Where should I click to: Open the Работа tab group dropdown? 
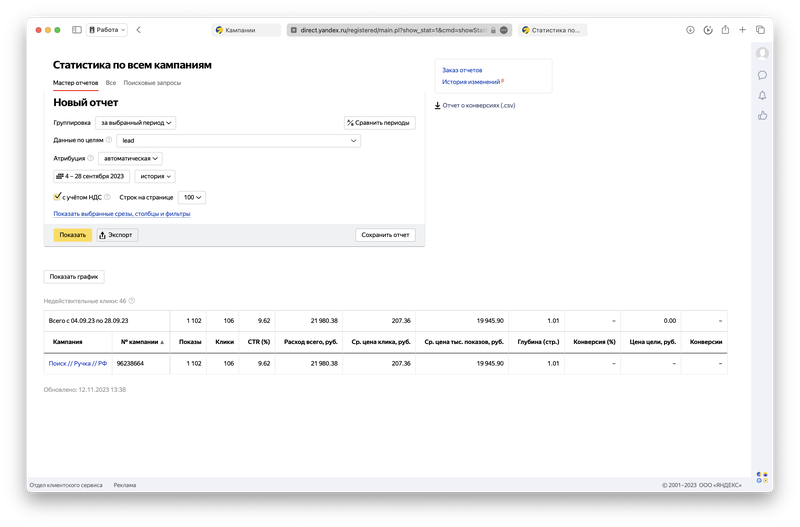pos(107,30)
